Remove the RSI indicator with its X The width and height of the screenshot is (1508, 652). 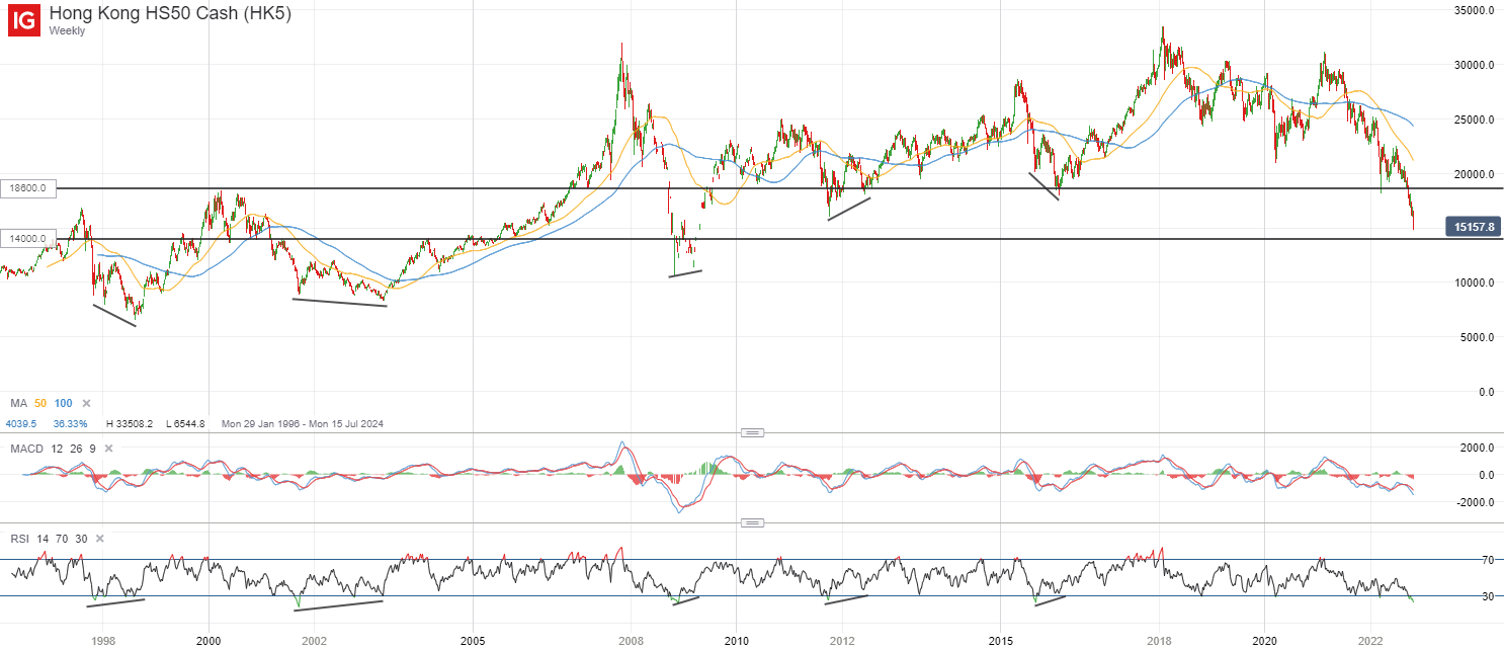pyautogui.click(x=99, y=539)
